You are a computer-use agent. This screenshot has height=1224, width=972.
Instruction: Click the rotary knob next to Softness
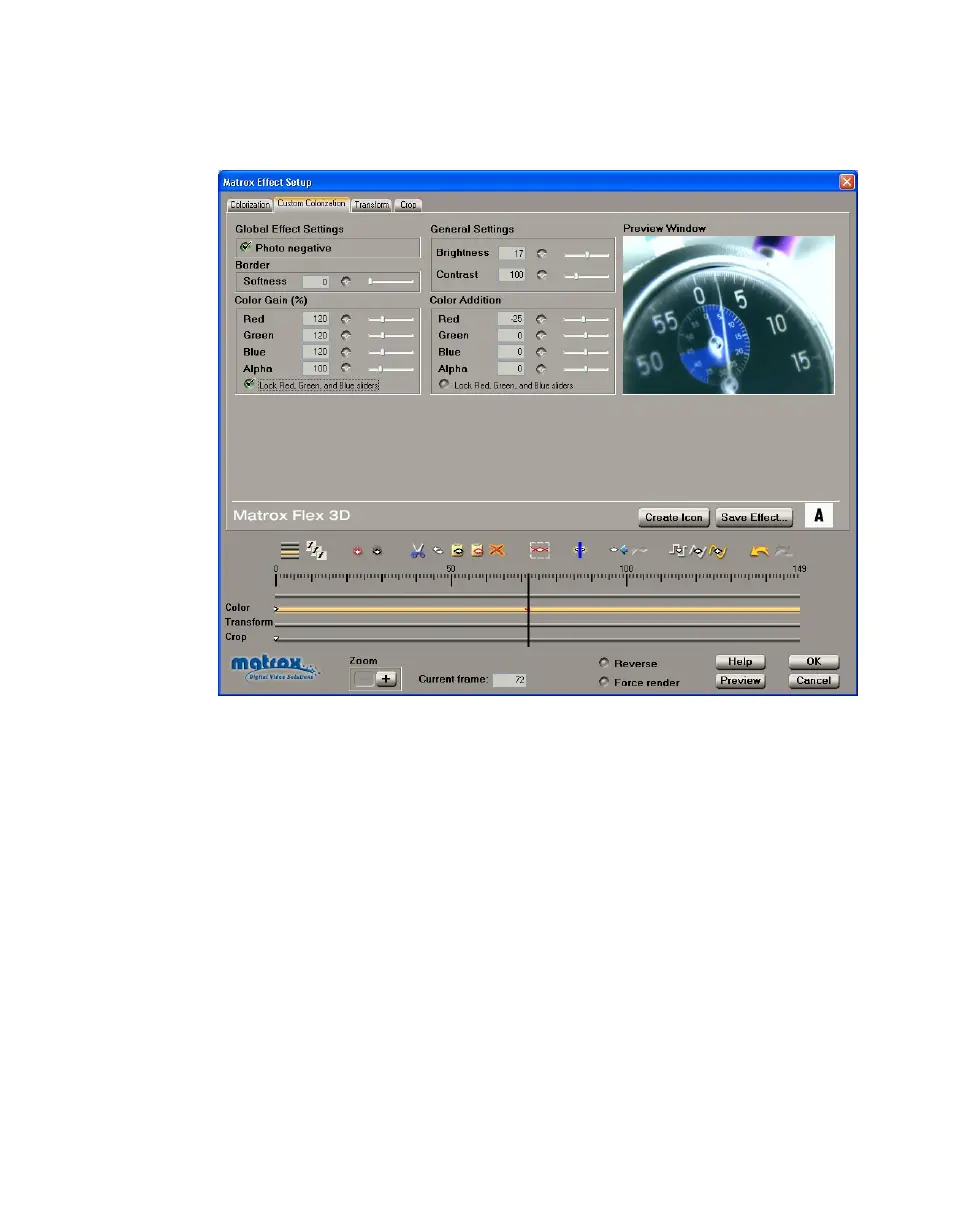coord(347,281)
